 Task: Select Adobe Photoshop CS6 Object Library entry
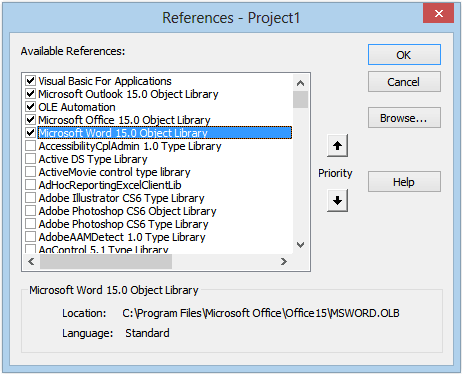click(127, 211)
